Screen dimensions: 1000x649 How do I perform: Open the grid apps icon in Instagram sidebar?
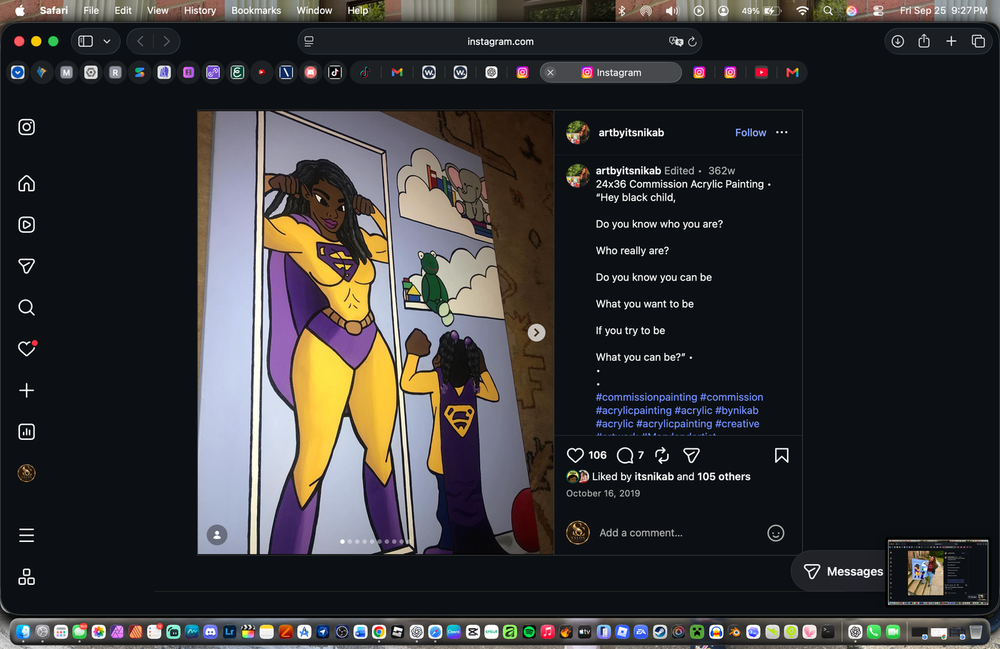(x=26, y=577)
